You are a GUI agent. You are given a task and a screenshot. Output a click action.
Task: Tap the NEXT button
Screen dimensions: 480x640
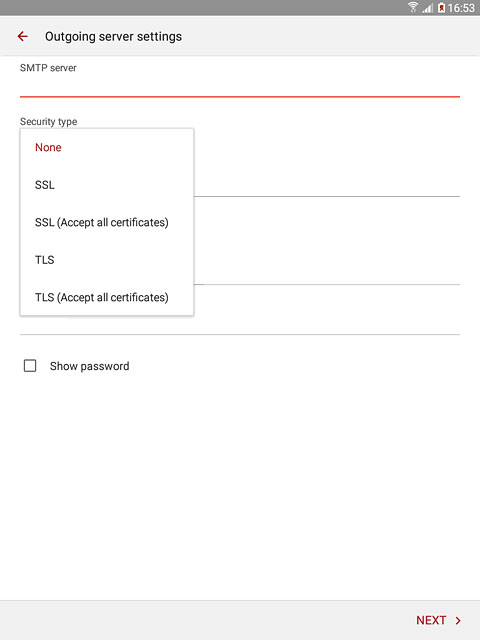[x=438, y=620]
